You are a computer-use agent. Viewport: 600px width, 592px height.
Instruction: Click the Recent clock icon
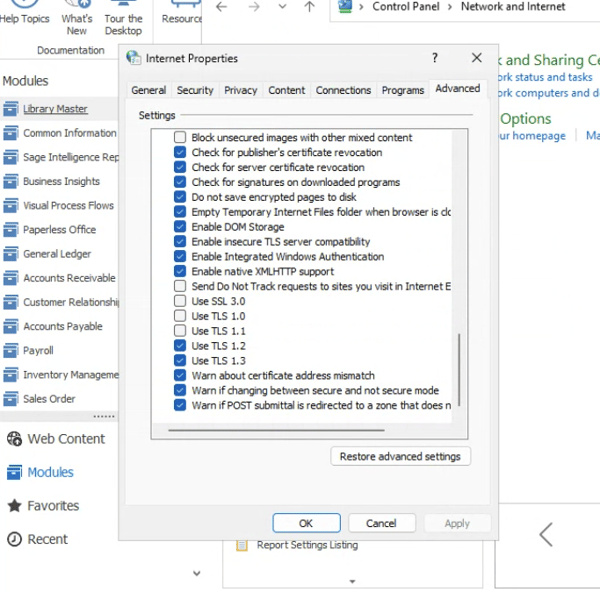click(x=14, y=539)
